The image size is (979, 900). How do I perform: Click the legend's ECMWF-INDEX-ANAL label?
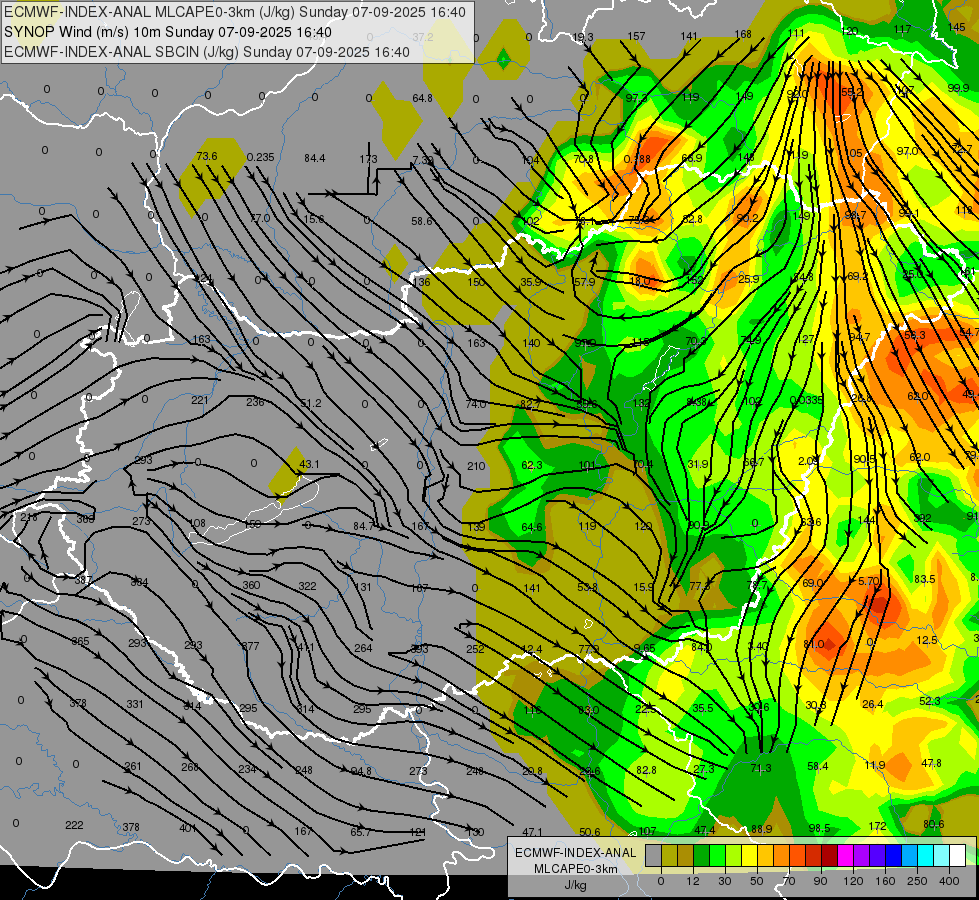575,853
